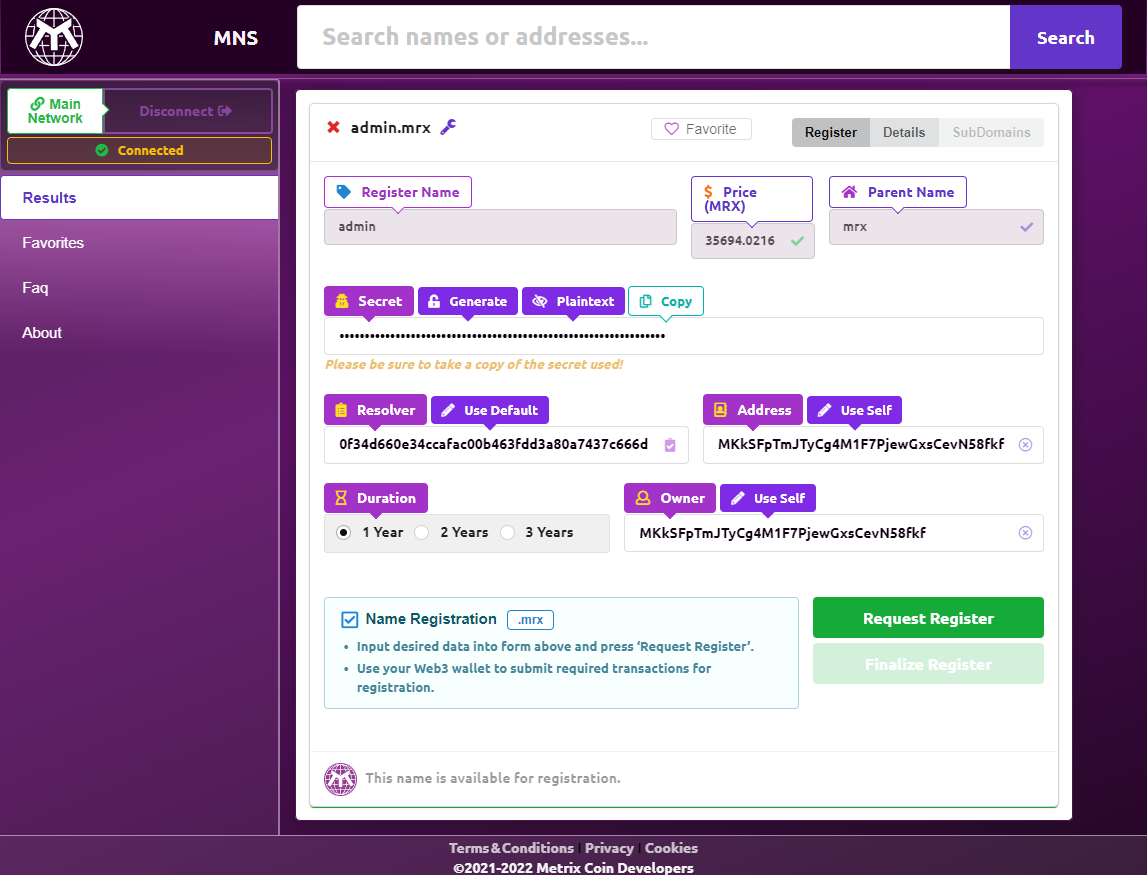Screen dimensions: 1147x875
Task: Click the hourglass Duration label
Action: click(376, 498)
